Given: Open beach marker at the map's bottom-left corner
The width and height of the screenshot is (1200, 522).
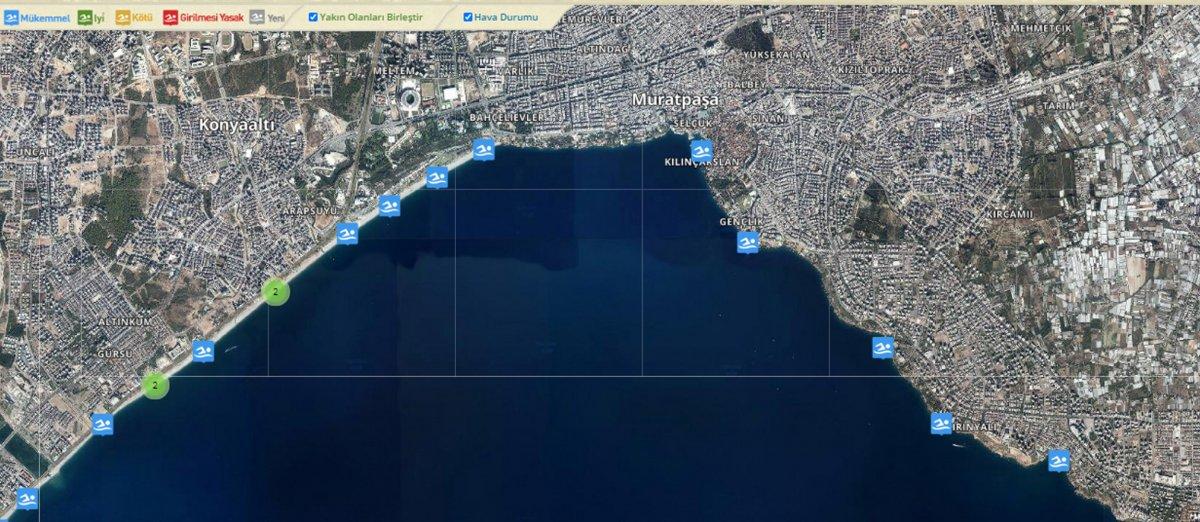Looking at the screenshot, I should click(27, 499).
